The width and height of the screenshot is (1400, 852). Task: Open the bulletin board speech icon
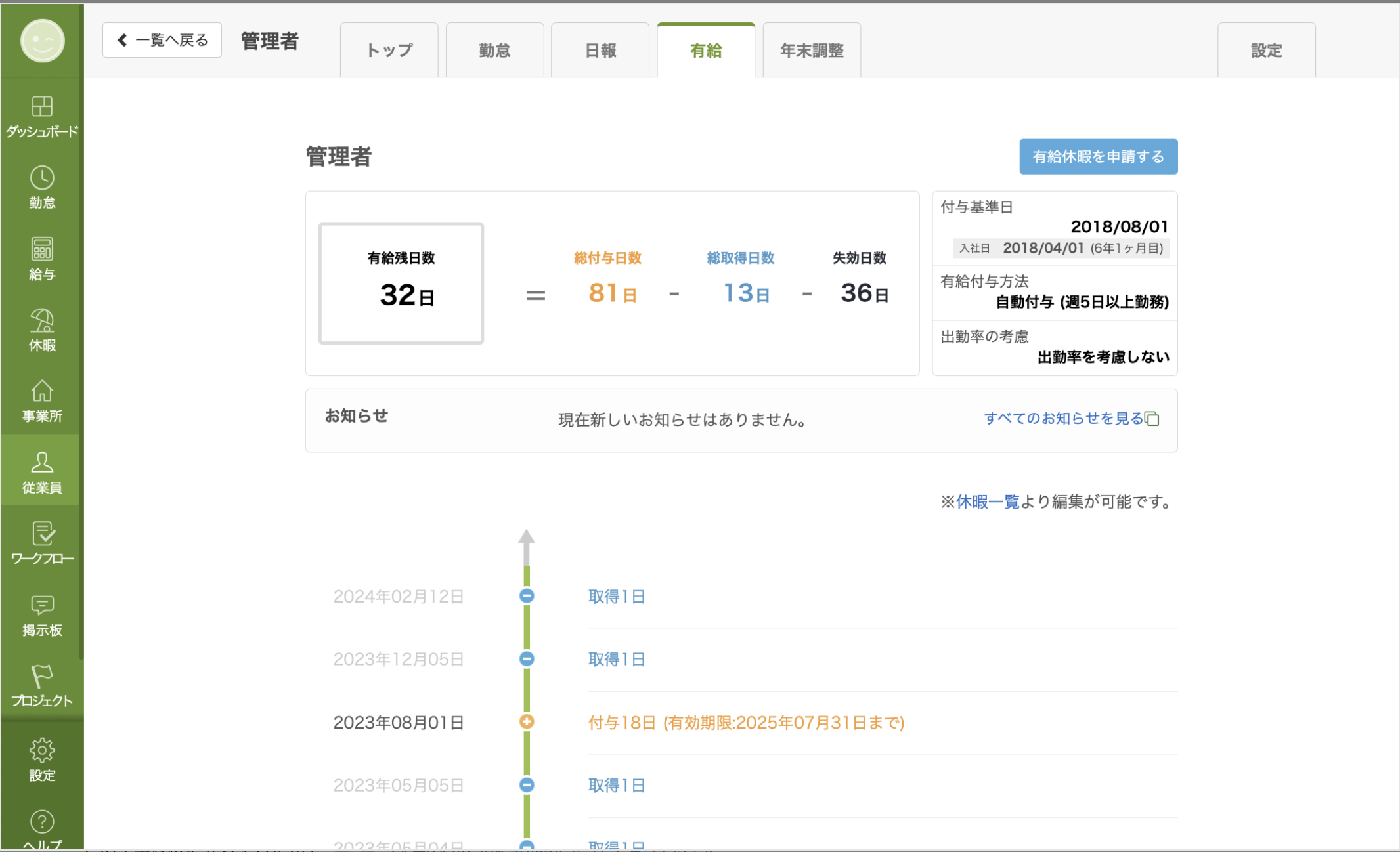[42, 605]
